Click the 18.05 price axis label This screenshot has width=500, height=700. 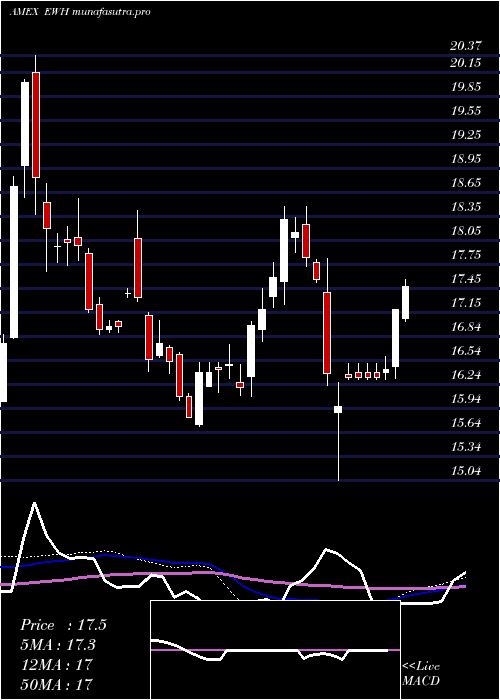(x=466, y=231)
